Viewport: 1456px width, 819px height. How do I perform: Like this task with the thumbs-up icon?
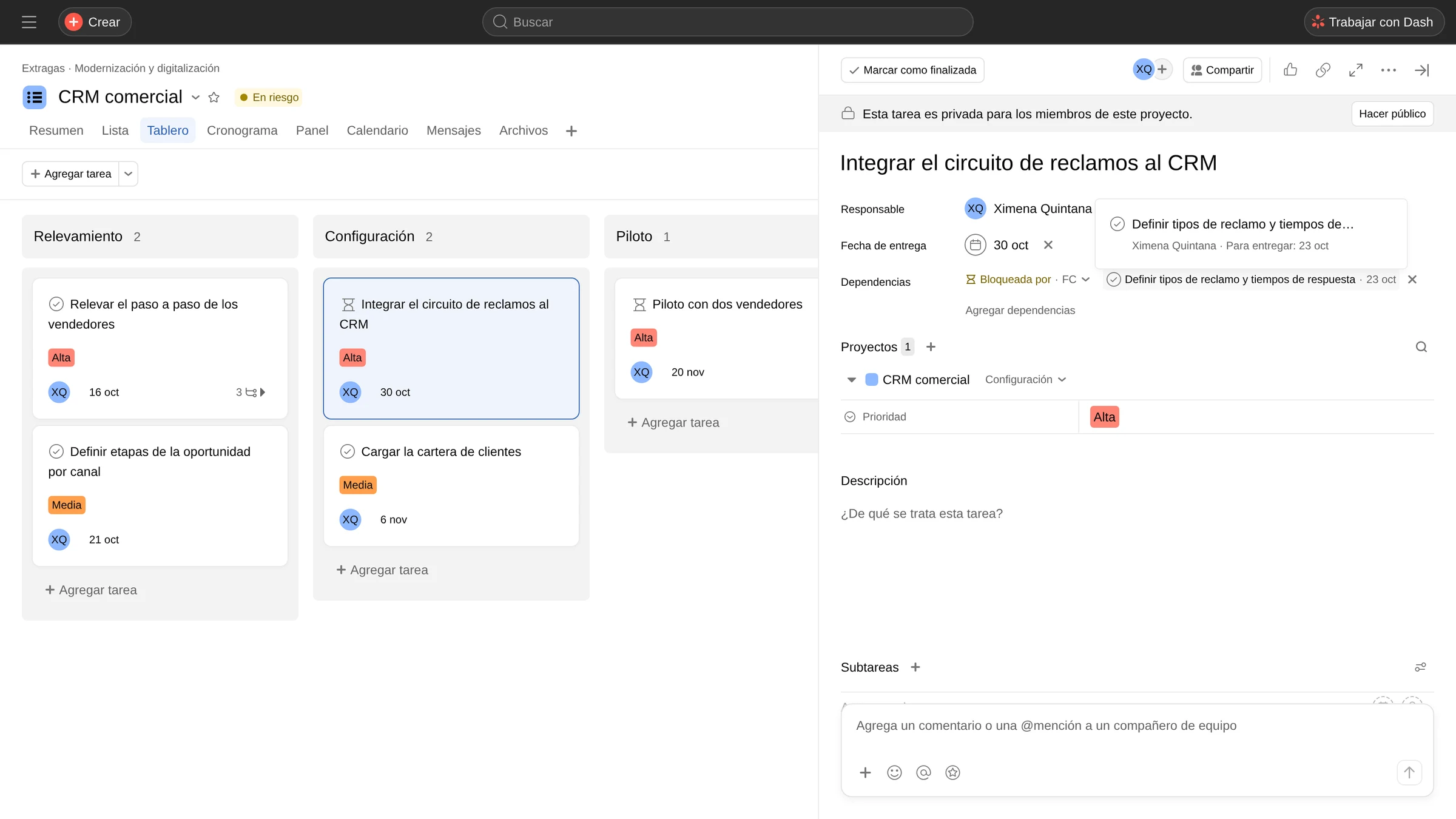tap(1290, 70)
